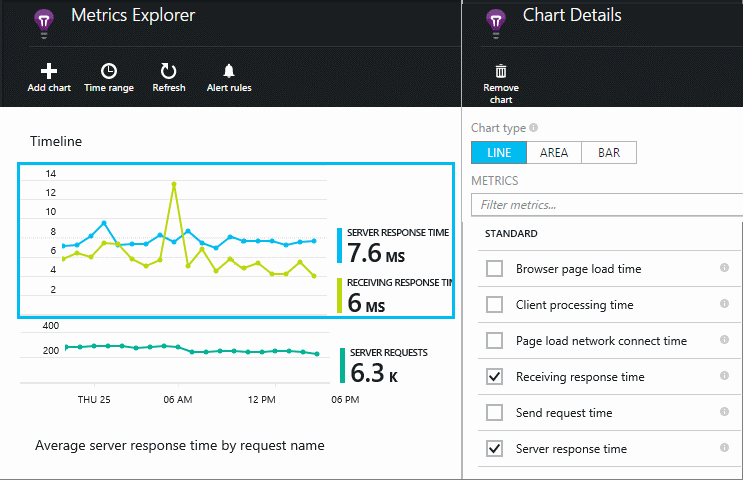This screenshot has height=480, width=743.
Task: Click the Refresh arrow icon
Action: 168,71
